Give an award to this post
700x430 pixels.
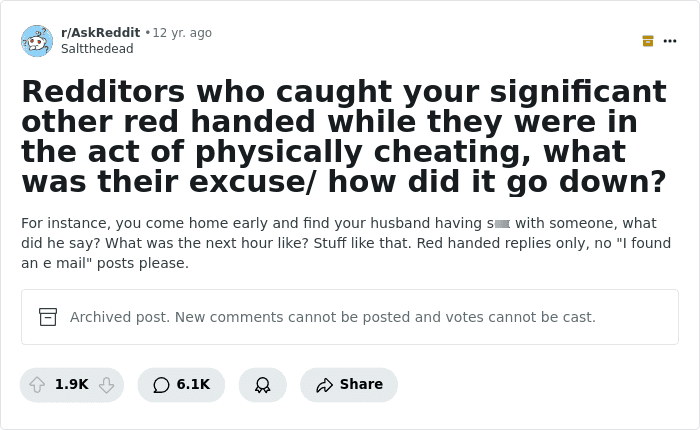click(x=262, y=384)
